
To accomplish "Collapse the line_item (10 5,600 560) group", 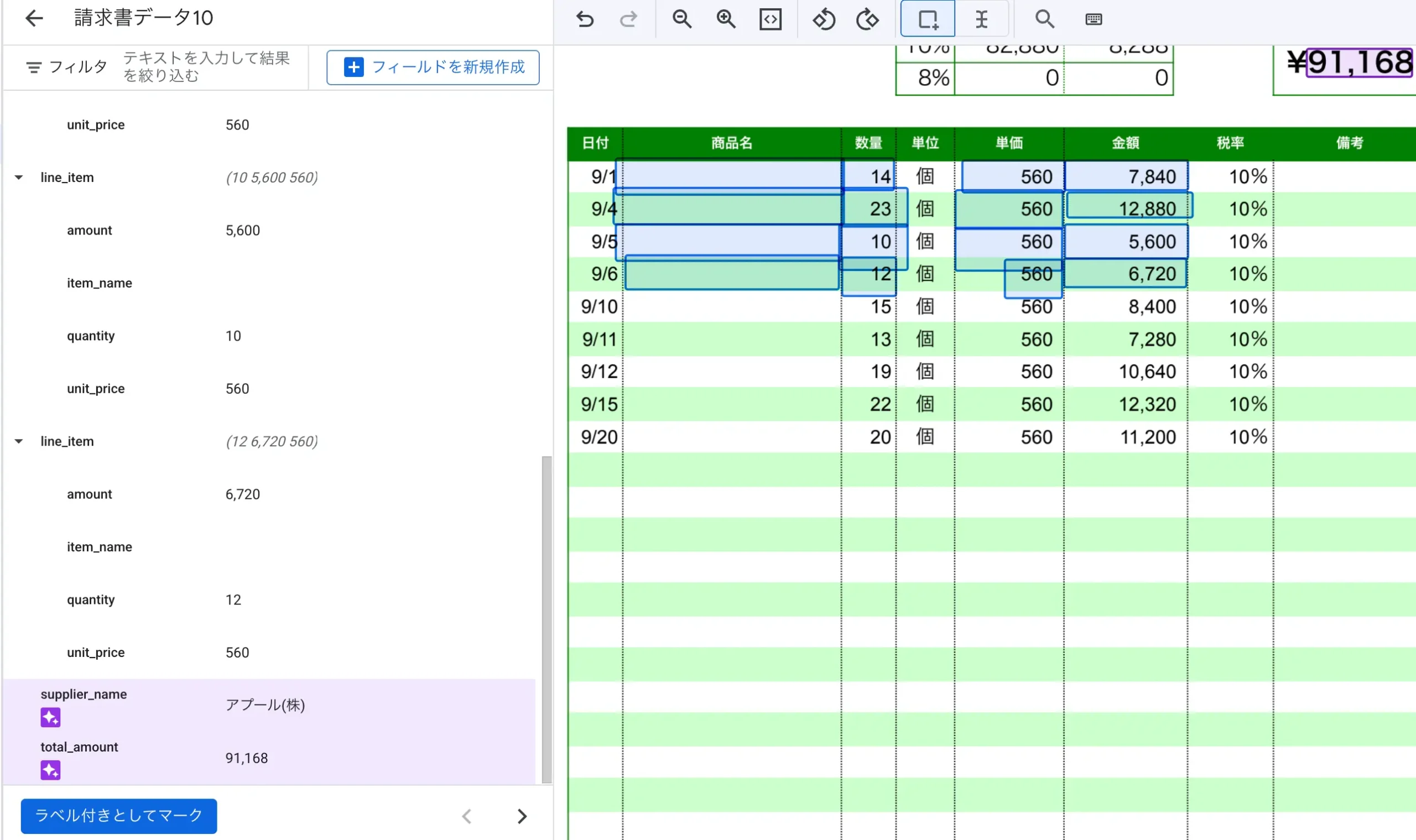I will pos(19,178).
